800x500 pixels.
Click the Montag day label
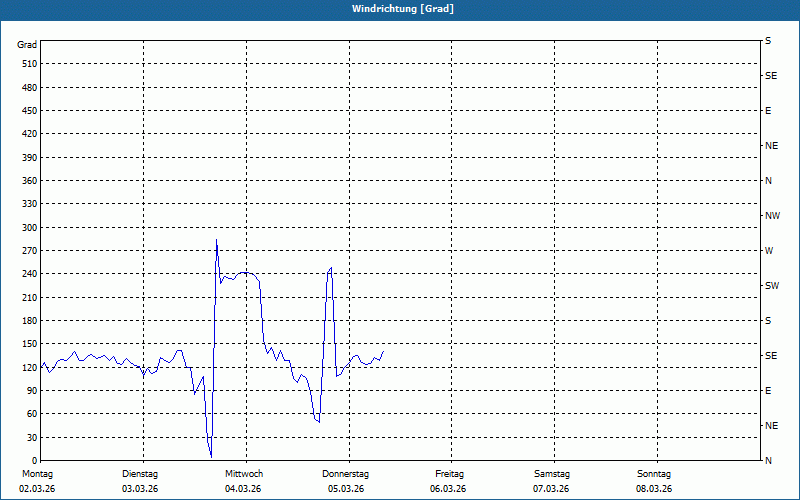(37, 474)
